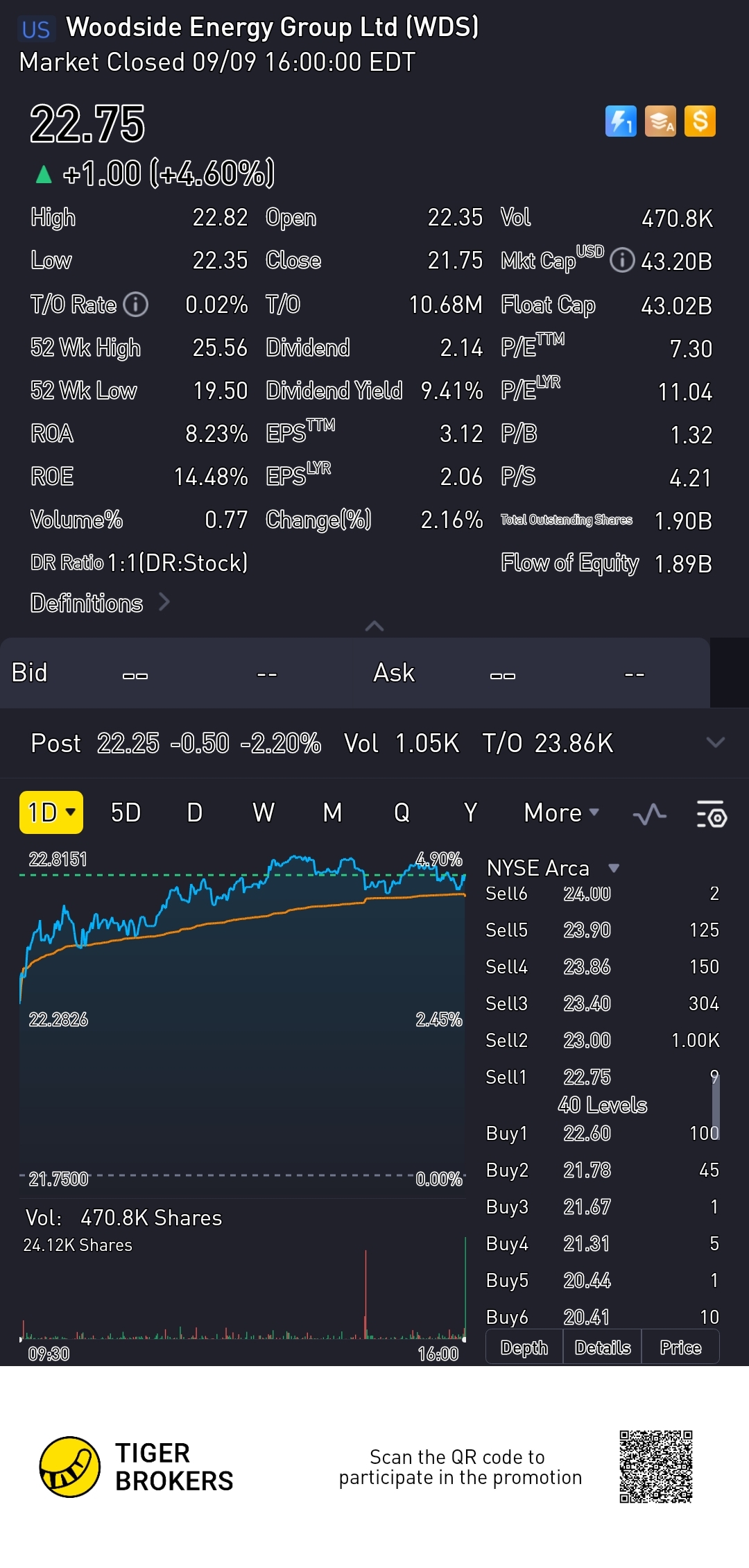This screenshot has width=749, height=1568.
Task: Select Sell1 row at 22.75
Action: [x=602, y=1077]
